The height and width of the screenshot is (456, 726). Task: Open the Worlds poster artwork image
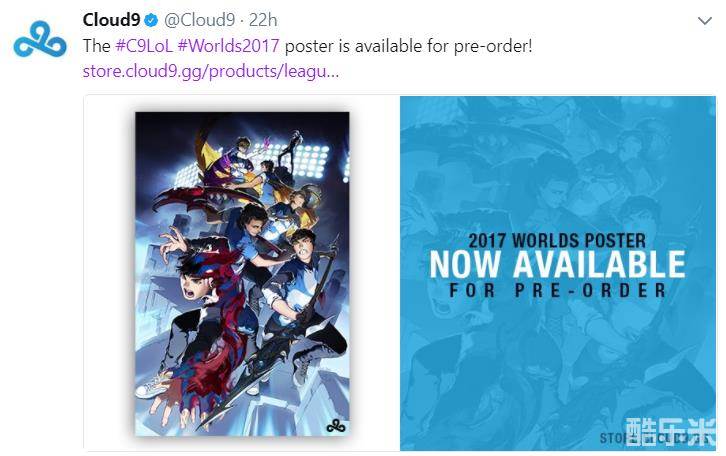click(242, 274)
